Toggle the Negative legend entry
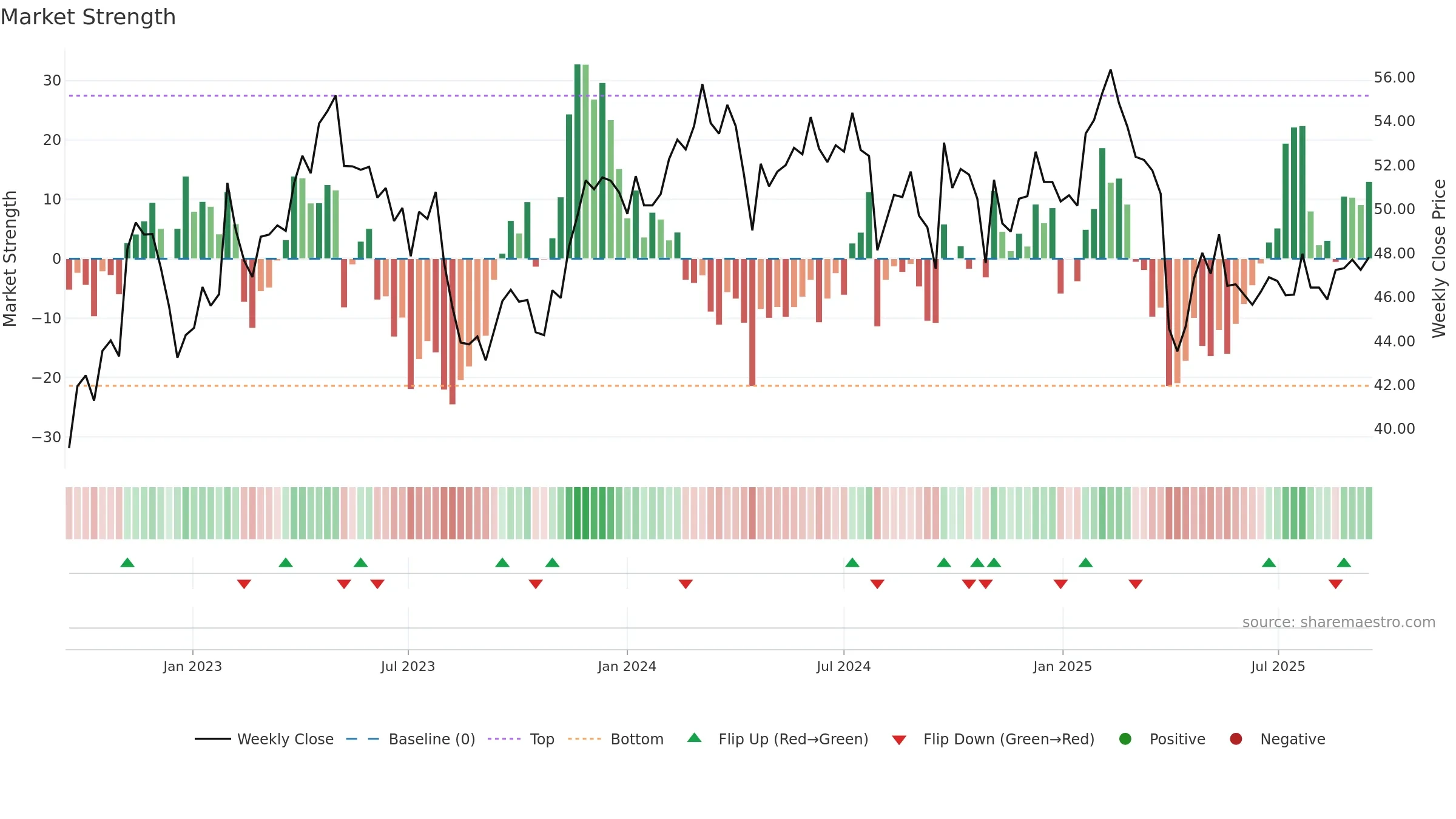 pyautogui.click(x=1277, y=739)
